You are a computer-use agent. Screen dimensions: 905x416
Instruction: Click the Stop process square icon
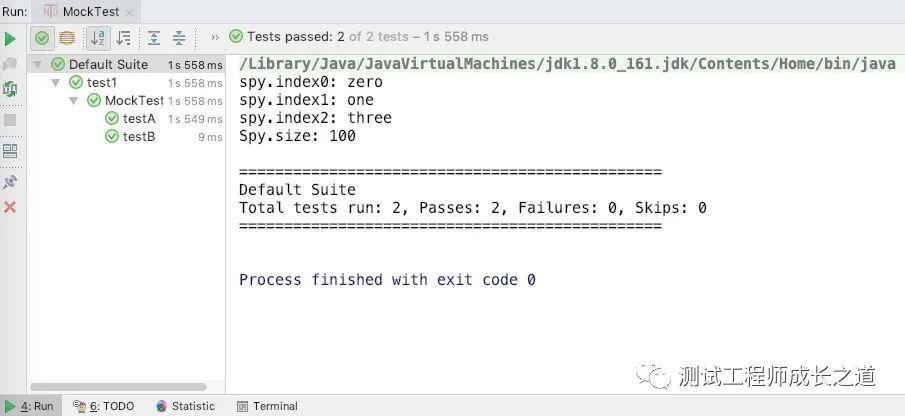pos(10,120)
